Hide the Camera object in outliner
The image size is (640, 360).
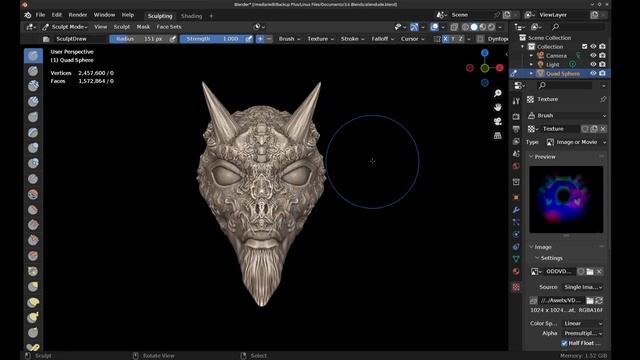[x=593, y=56]
